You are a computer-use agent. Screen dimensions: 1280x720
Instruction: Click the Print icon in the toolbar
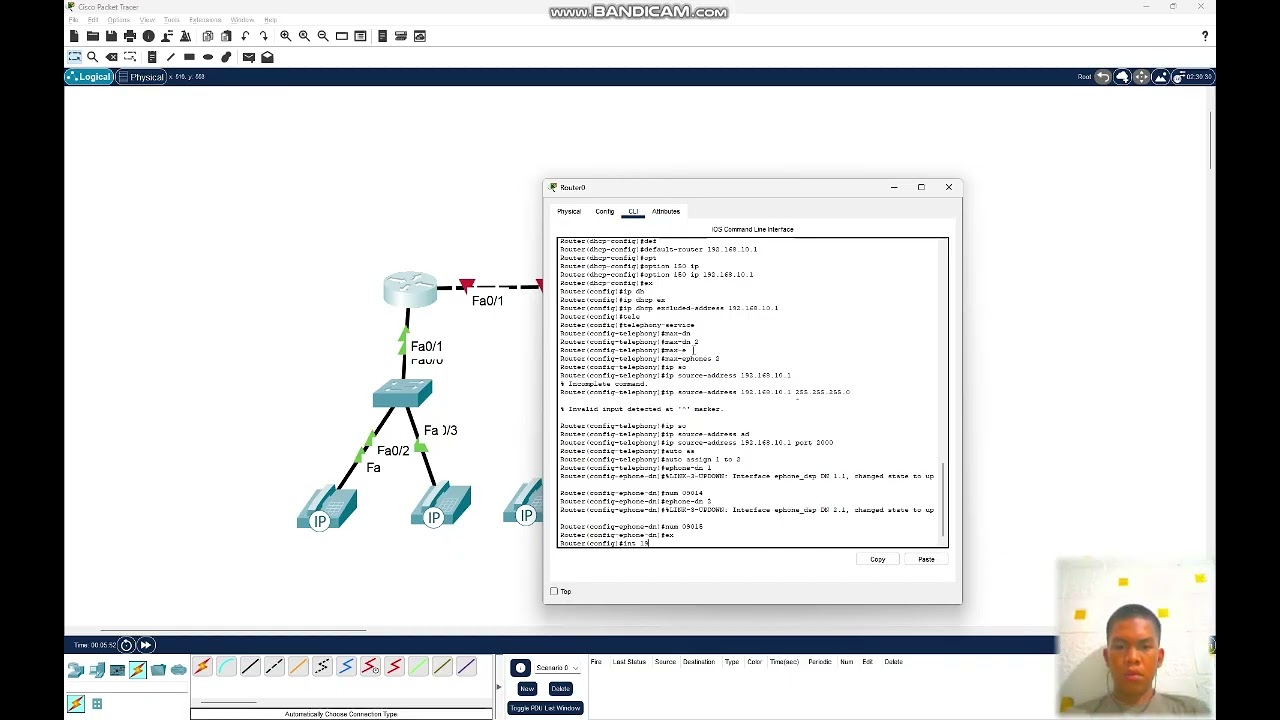[x=130, y=36]
